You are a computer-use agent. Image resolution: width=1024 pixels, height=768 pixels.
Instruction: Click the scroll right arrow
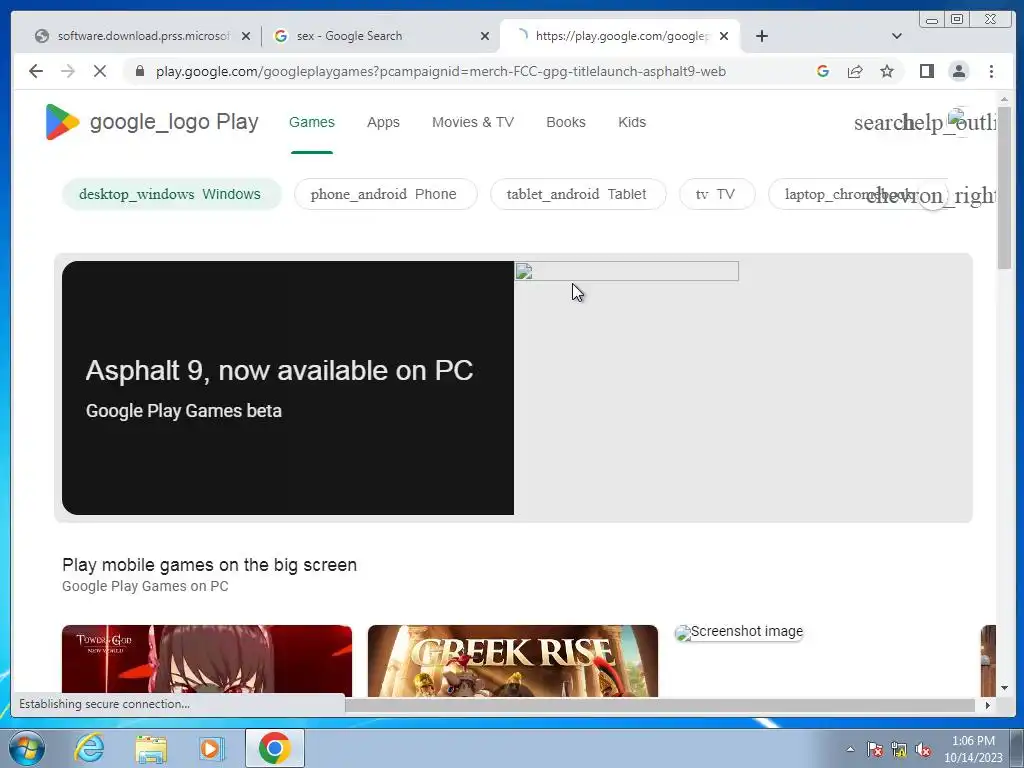pos(987,705)
